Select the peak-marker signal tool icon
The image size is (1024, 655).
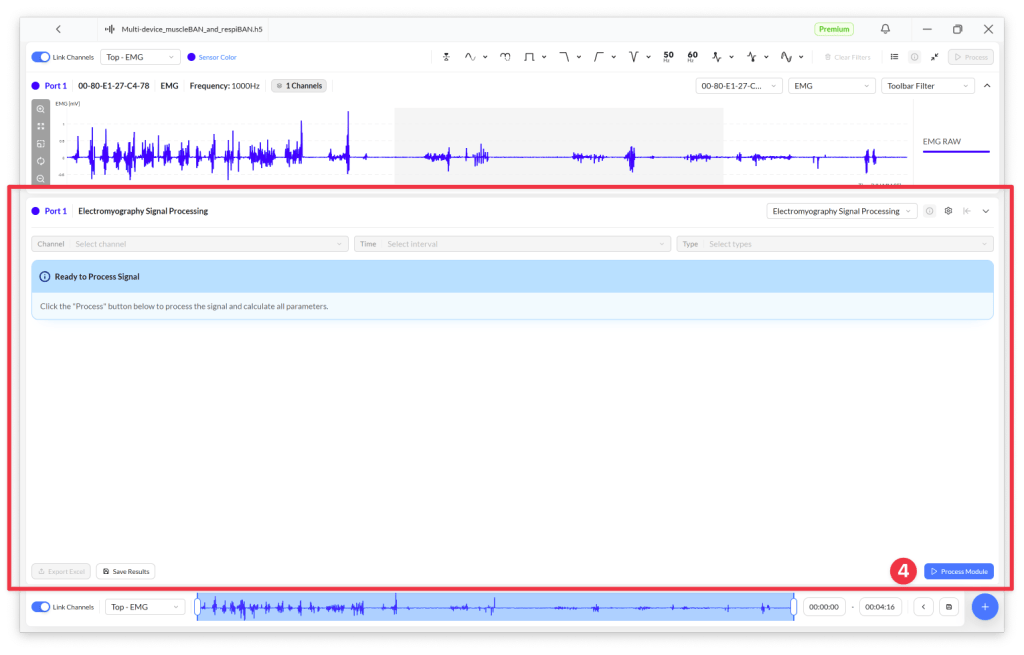coord(717,57)
